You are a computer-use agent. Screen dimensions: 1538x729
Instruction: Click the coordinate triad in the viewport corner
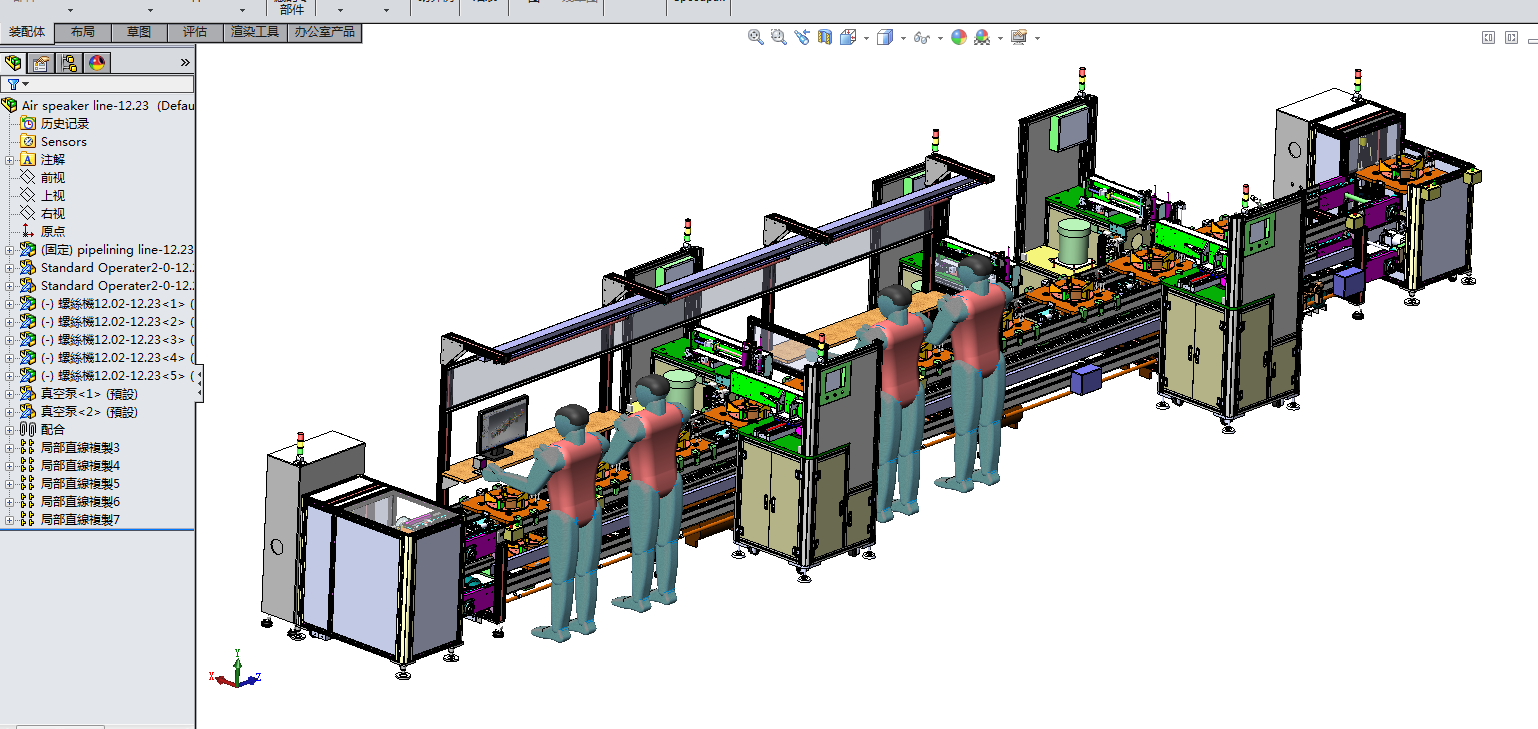point(236,670)
